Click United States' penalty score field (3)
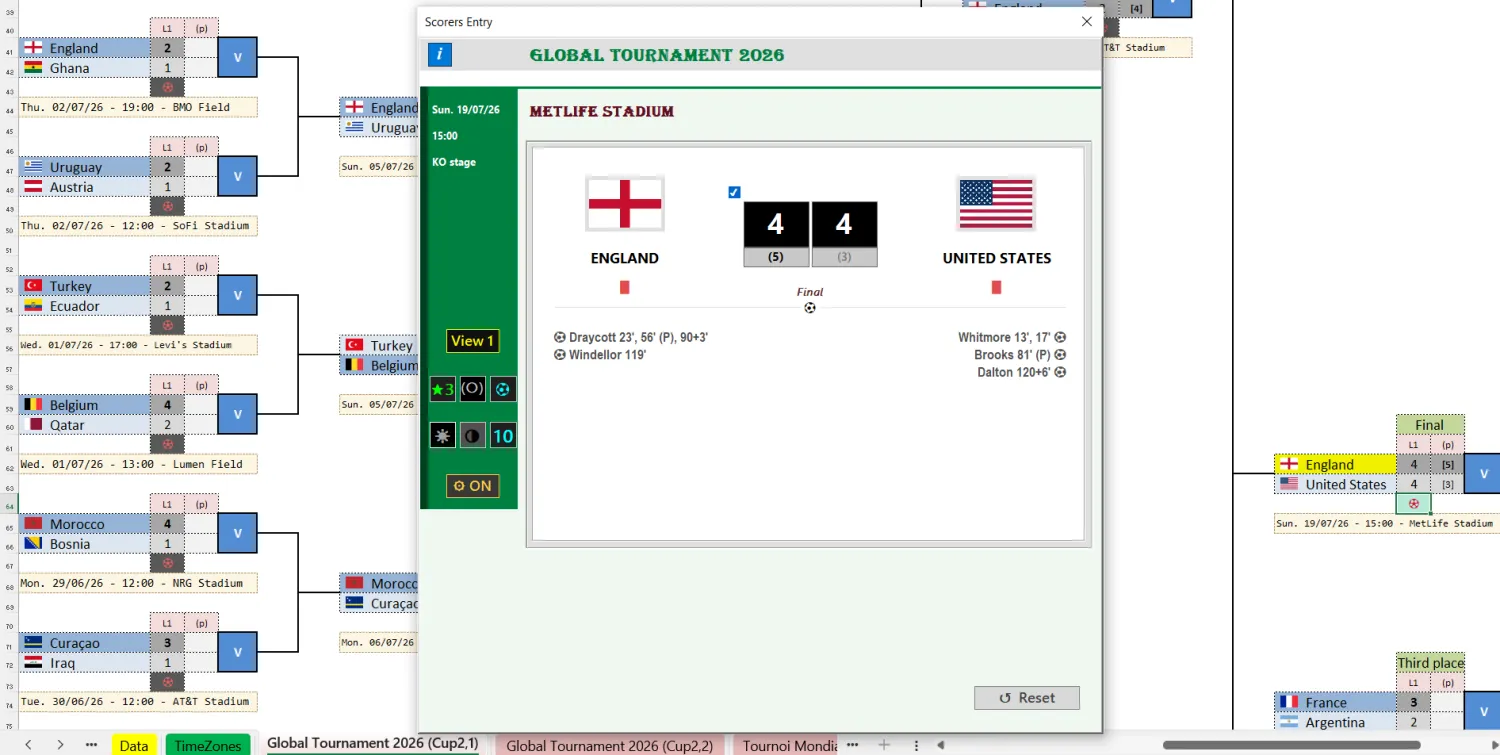The width and height of the screenshot is (1500, 755). [x=844, y=257]
